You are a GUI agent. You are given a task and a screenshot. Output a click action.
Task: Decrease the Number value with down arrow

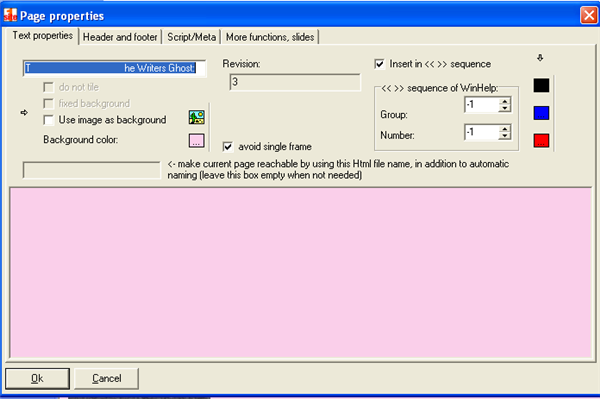tap(505, 136)
